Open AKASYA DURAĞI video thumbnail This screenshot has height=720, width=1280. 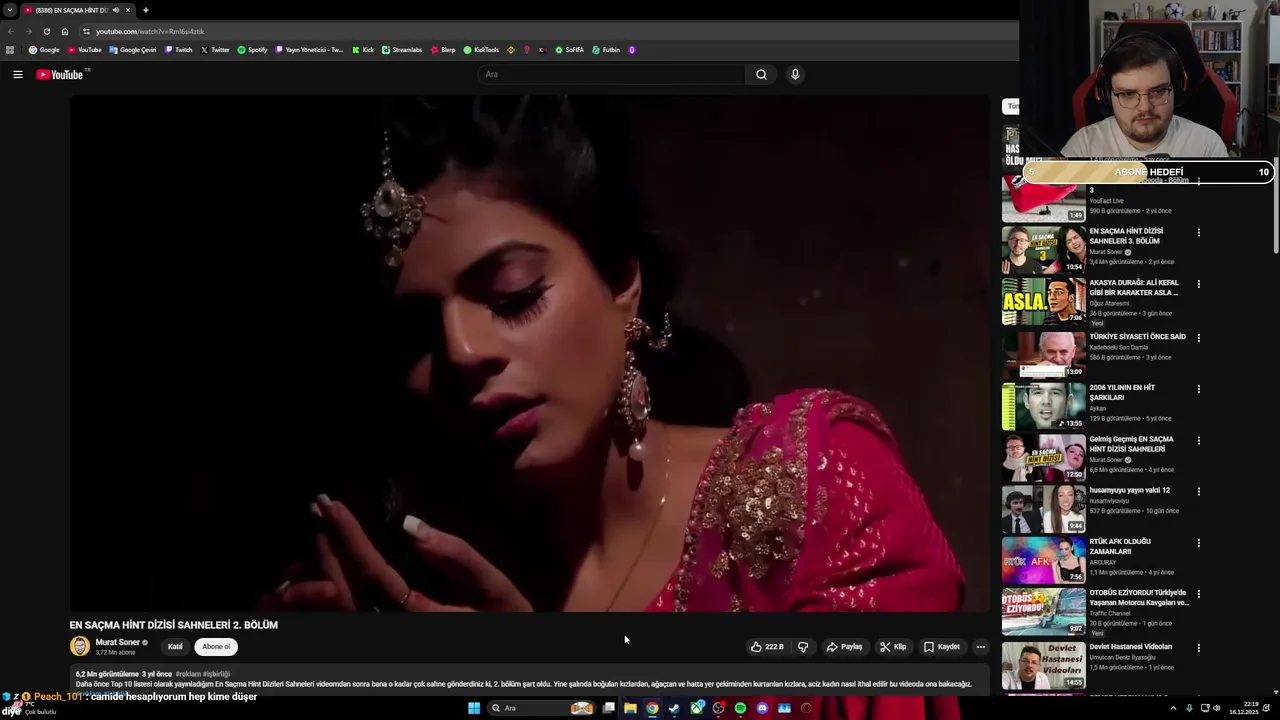1044,301
